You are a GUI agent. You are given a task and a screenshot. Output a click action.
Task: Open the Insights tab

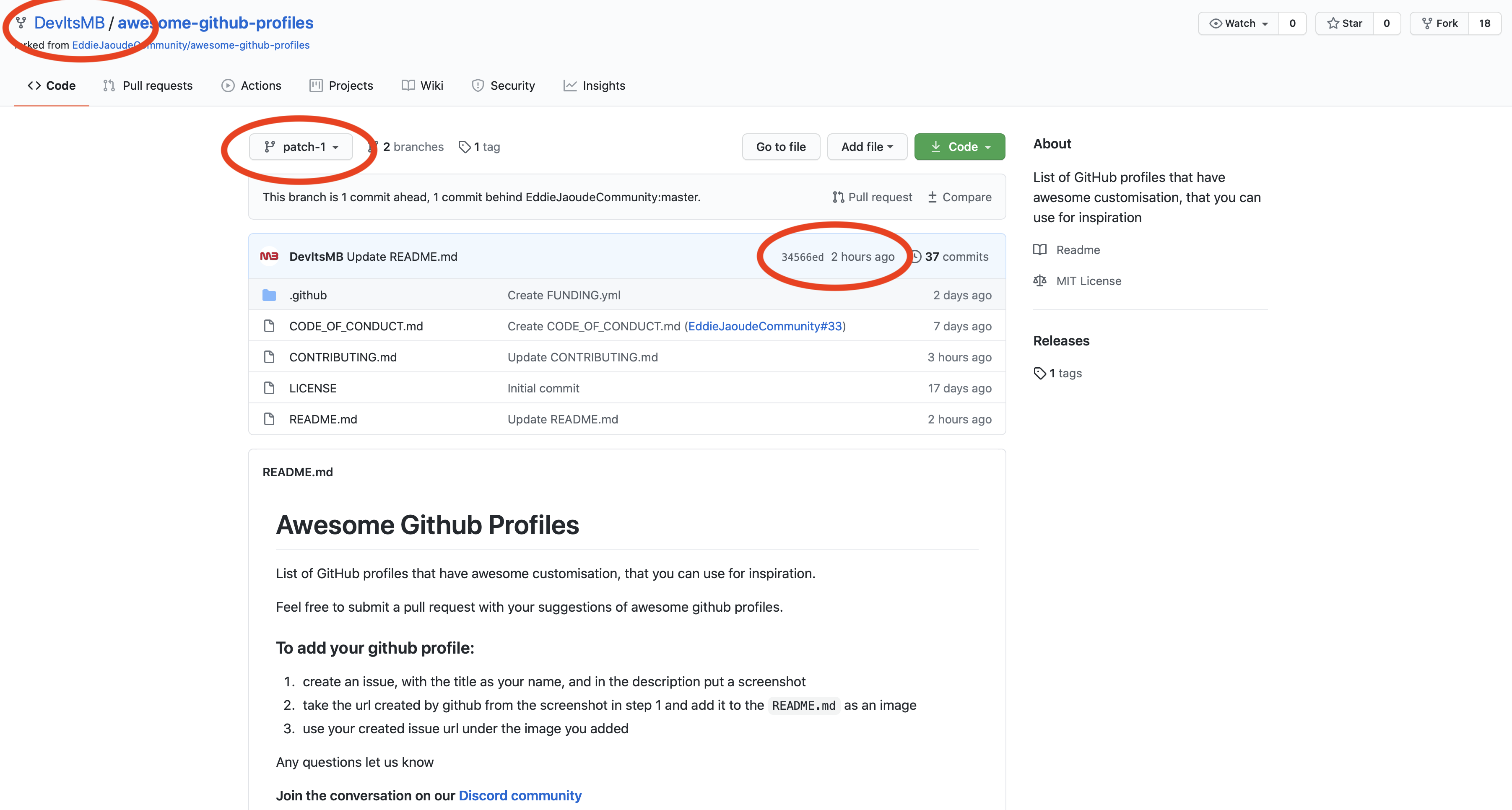pos(595,86)
